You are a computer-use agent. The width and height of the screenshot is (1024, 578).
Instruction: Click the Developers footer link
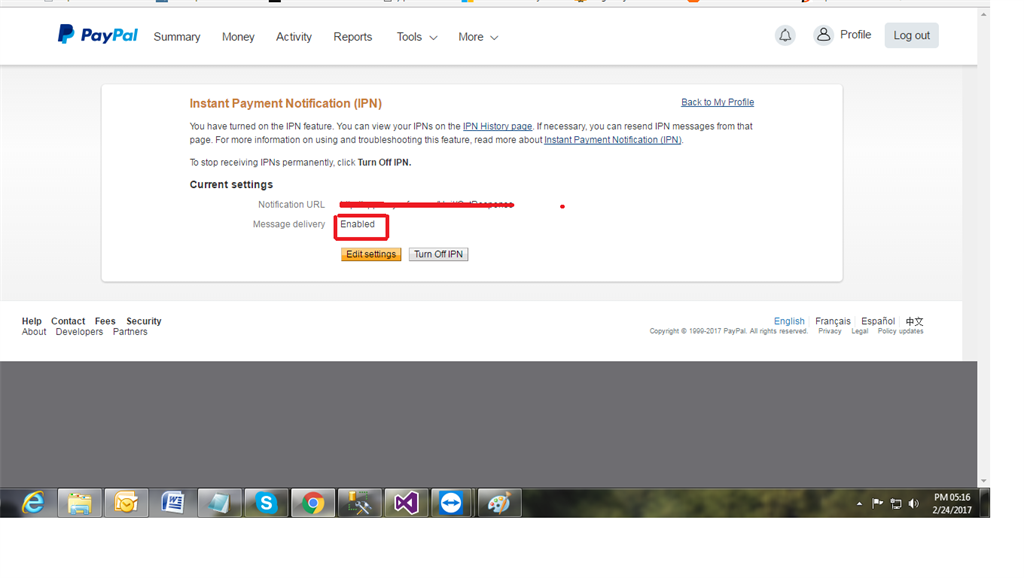79,332
